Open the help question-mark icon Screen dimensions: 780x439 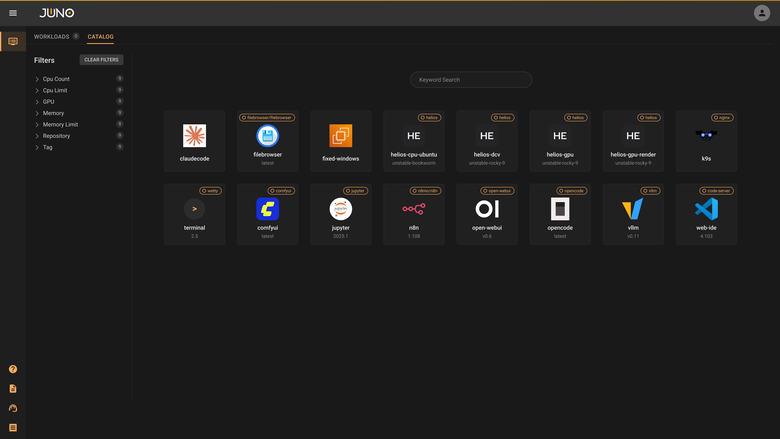coord(13,369)
